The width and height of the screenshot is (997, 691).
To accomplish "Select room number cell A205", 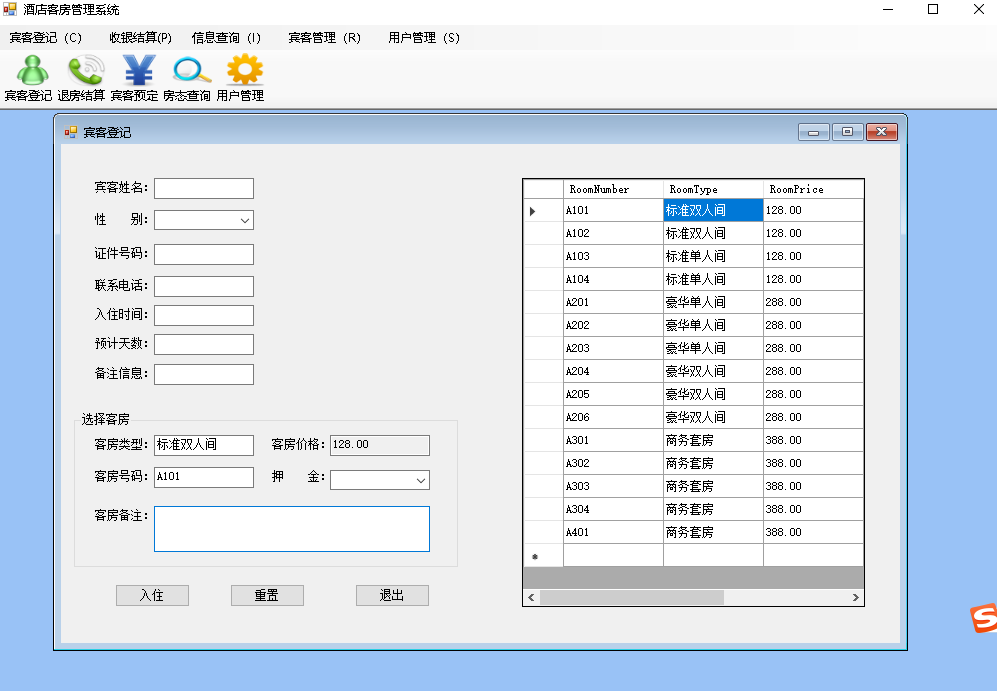I will (614, 394).
